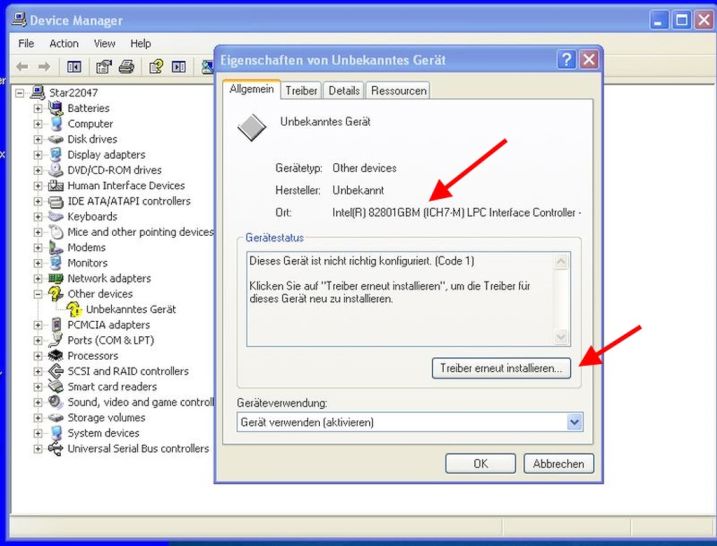
Task: Click the Human Interface Devices icon
Action: click(56, 185)
